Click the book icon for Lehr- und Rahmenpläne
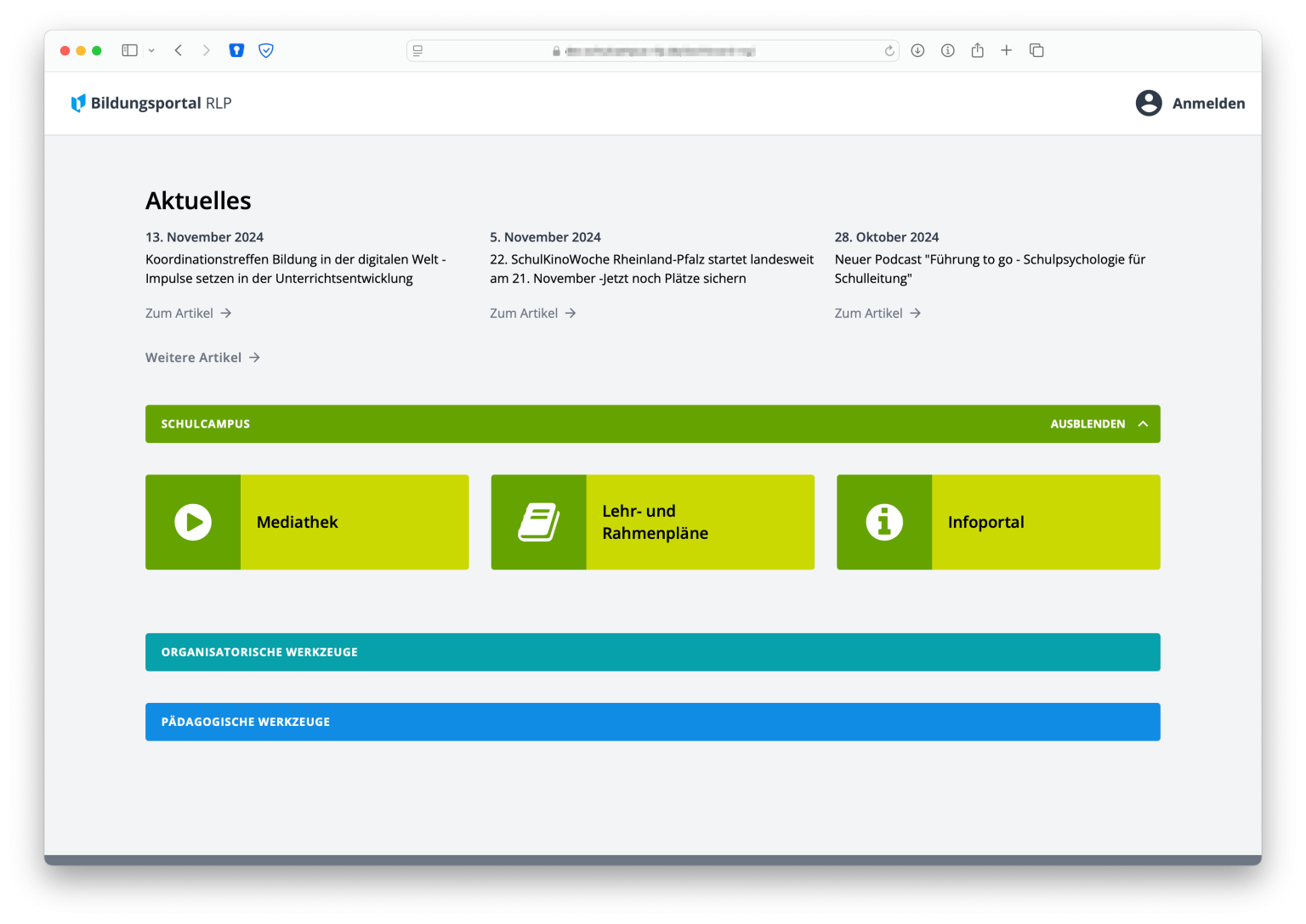This screenshot has height=924, width=1306. pyautogui.click(x=538, y=522)
